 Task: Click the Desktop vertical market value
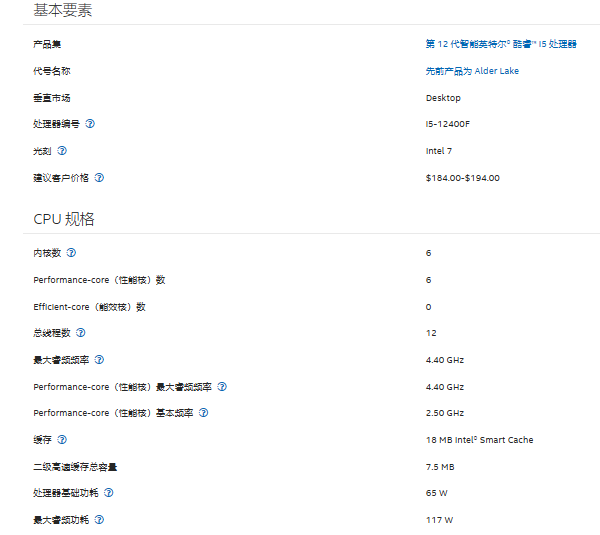click(443, 98)
